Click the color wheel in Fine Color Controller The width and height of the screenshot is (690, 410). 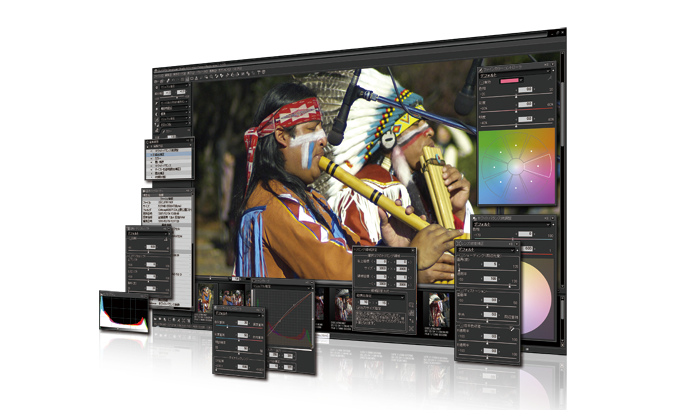[517, 166]
